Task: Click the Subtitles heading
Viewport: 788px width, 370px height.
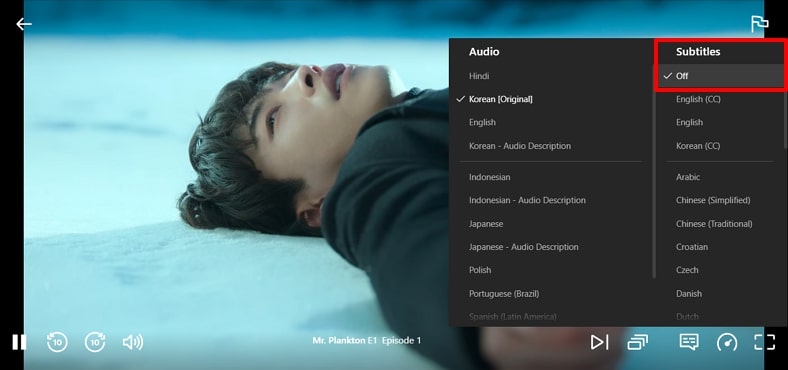Action: (698, 52)
